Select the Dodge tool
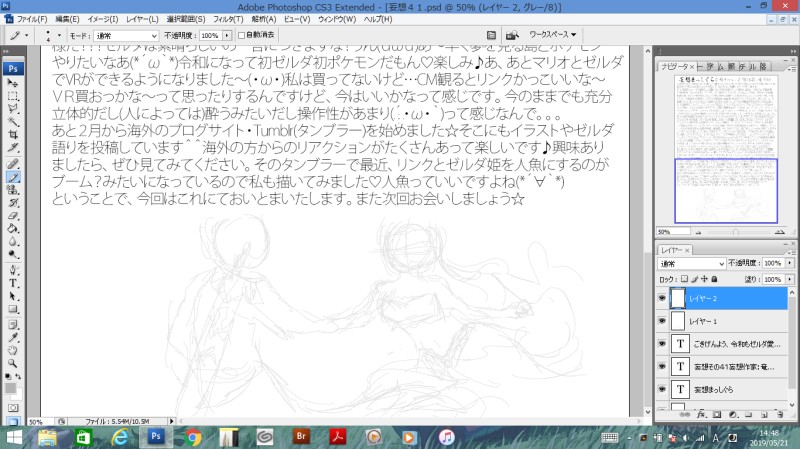Screen dimensions: 800x449 click(x=13, y=254)
